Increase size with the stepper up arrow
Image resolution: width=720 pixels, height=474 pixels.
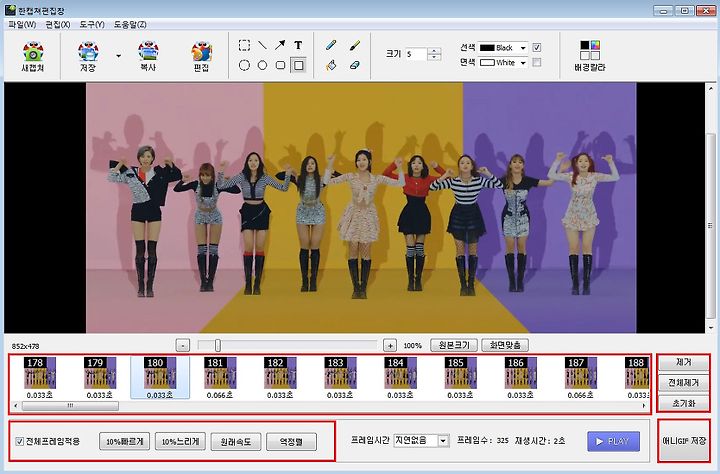coord(434,51)
